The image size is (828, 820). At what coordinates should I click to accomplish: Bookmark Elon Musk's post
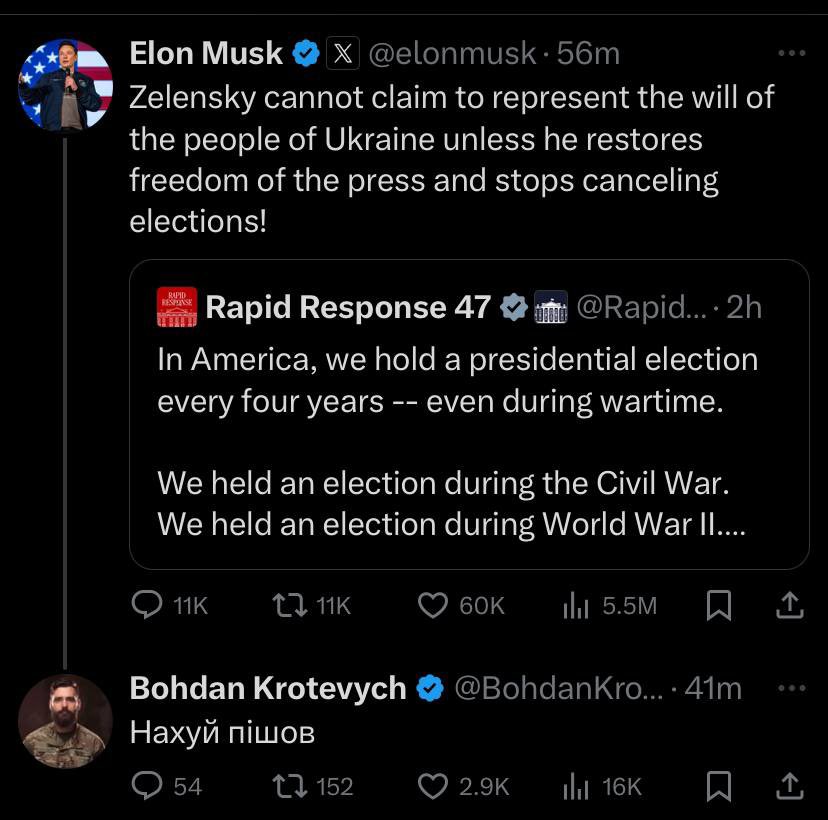(719, 605)
